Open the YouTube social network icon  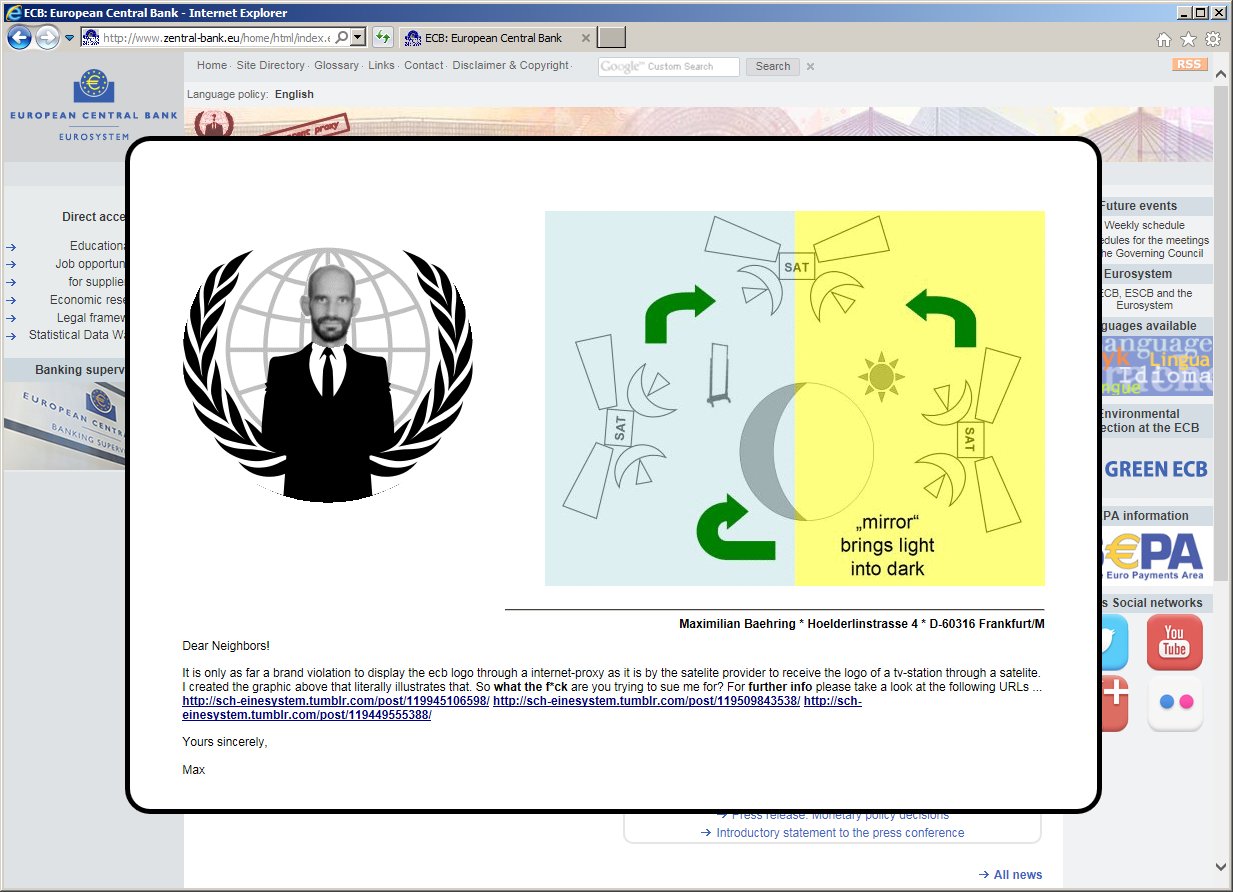coord(1174,642)
